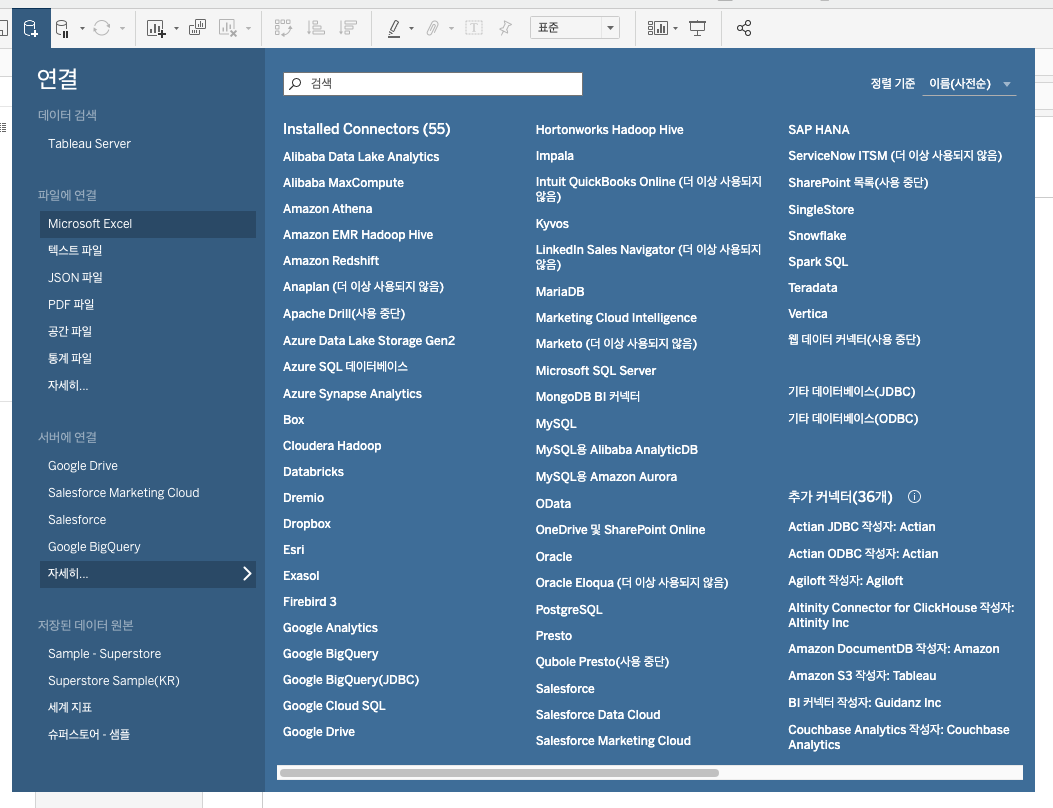The width and height of the screenshot is (1053, 808).
Task: Open saved data source 세계 지표
Action: (x=70, y=707)
